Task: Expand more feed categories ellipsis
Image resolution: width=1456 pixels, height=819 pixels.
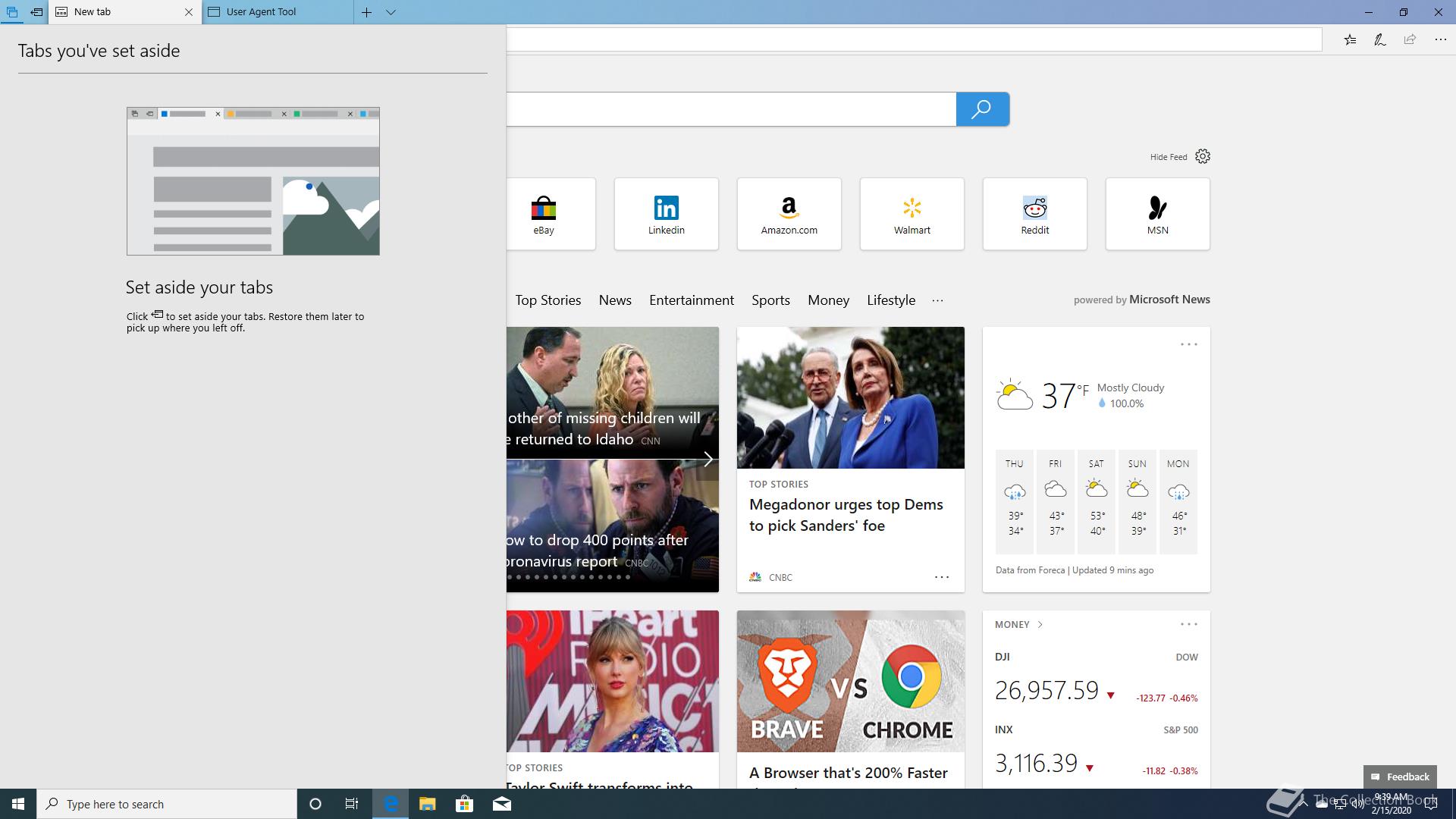Action: pos(937,300)
